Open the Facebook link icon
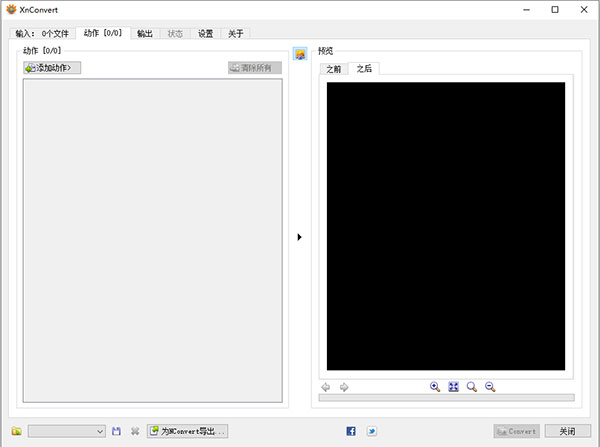600x447 pixels. (x=351, y=431)
